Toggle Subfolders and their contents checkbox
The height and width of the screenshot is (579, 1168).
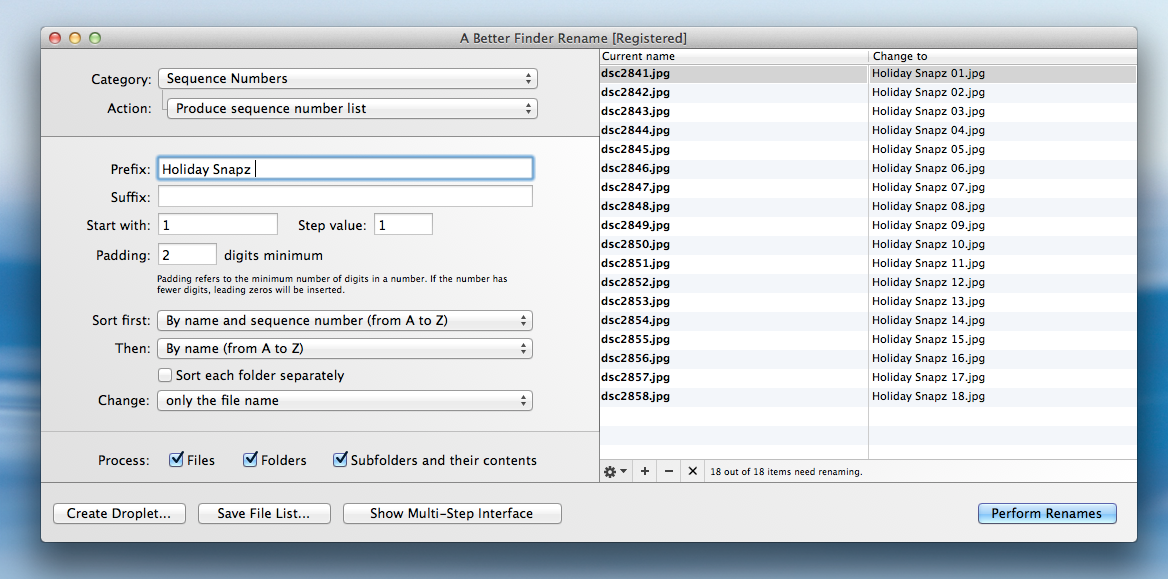(x=340, y=460)
